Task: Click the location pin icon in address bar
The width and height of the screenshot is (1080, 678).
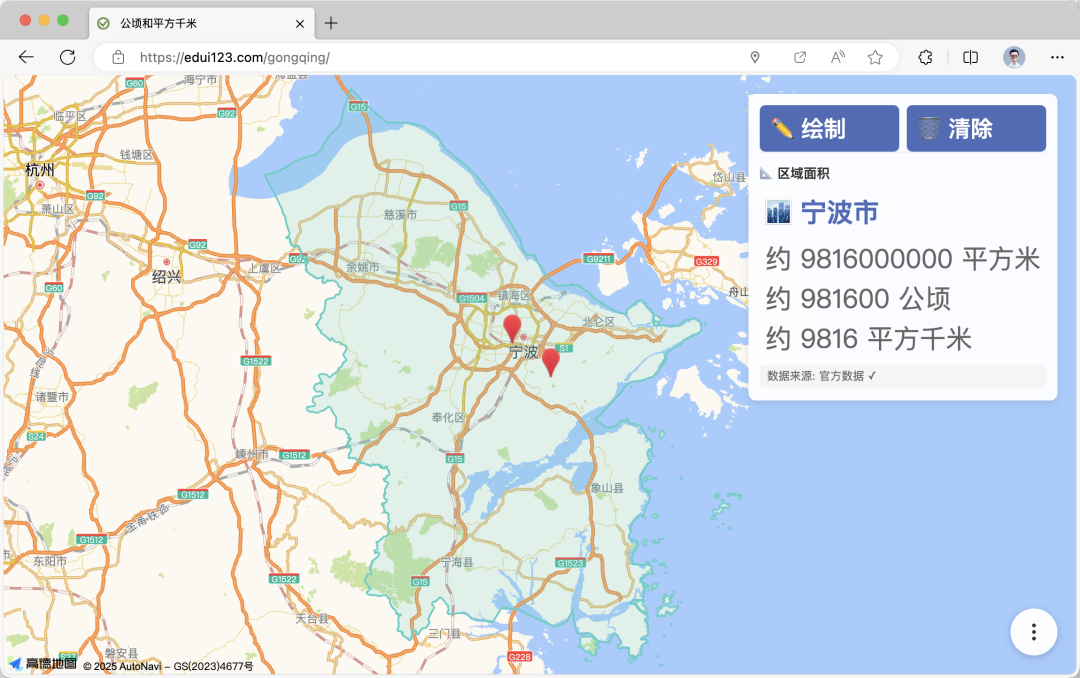Action: 755,57
